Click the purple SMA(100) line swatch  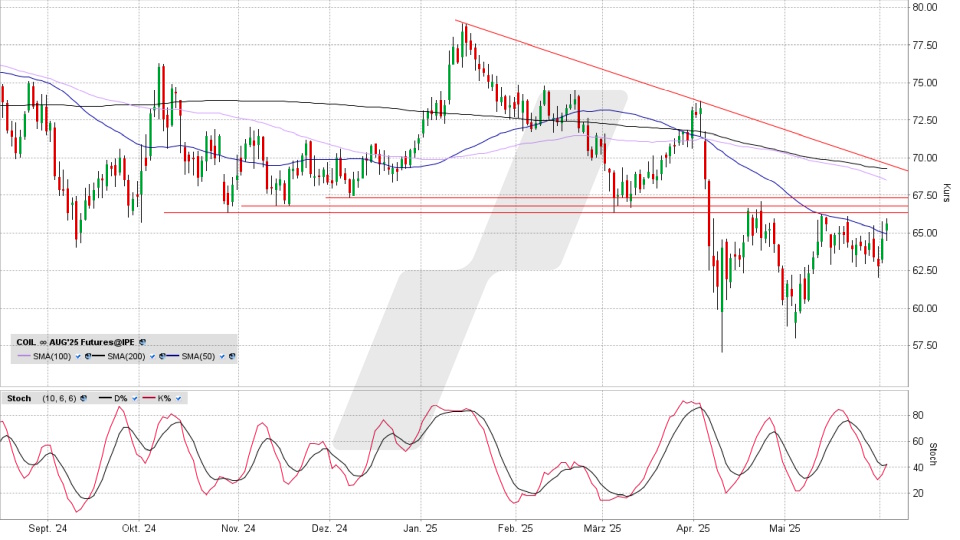tap(24, 356)
